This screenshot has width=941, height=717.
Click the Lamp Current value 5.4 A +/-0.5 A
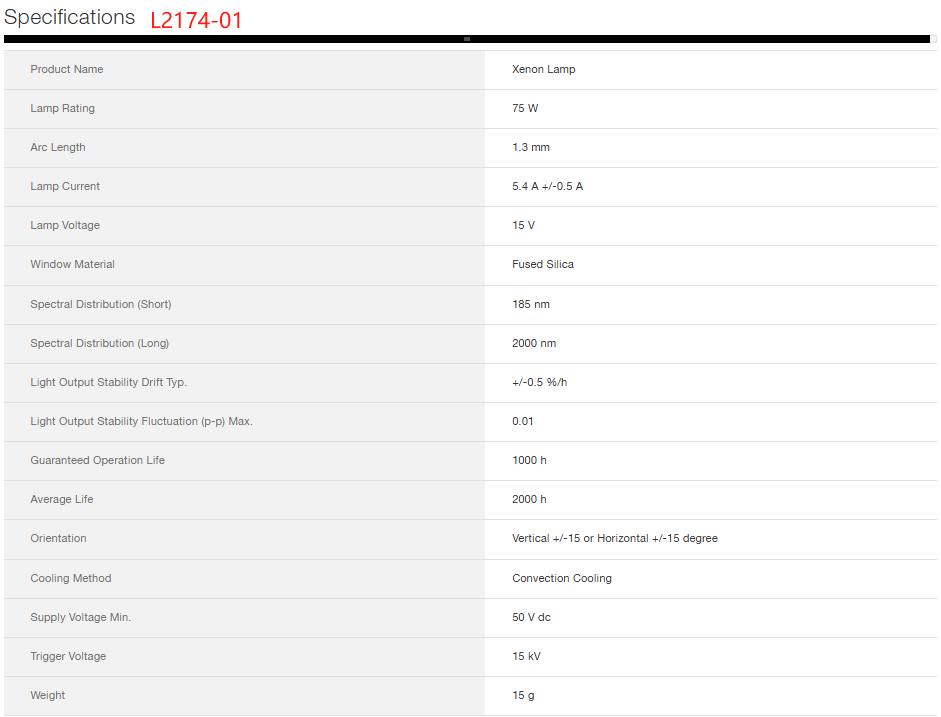tap(547, 186)
